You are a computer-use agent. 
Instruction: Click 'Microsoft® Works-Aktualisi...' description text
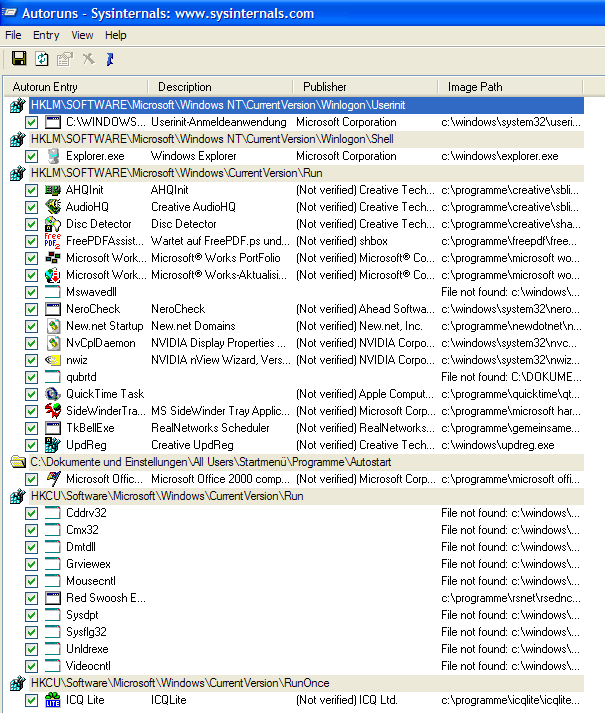[x=219, y=275]
